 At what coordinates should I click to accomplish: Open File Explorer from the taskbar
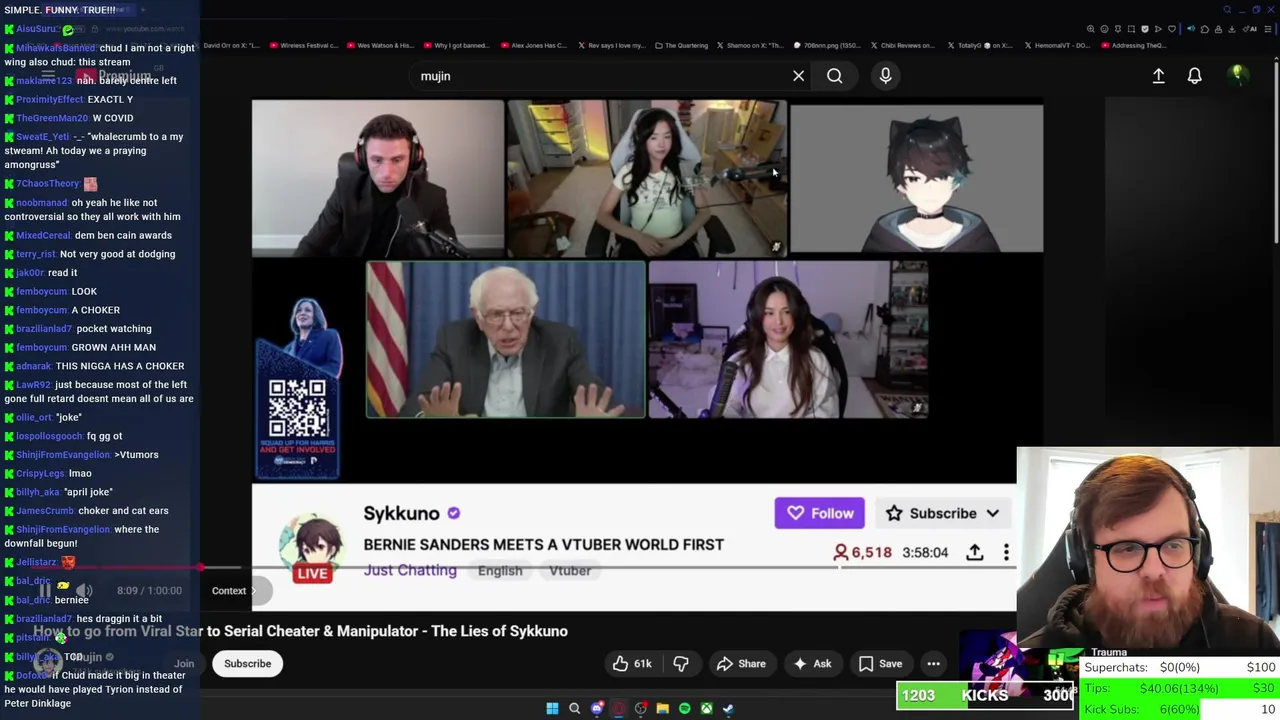coord(662,709)
